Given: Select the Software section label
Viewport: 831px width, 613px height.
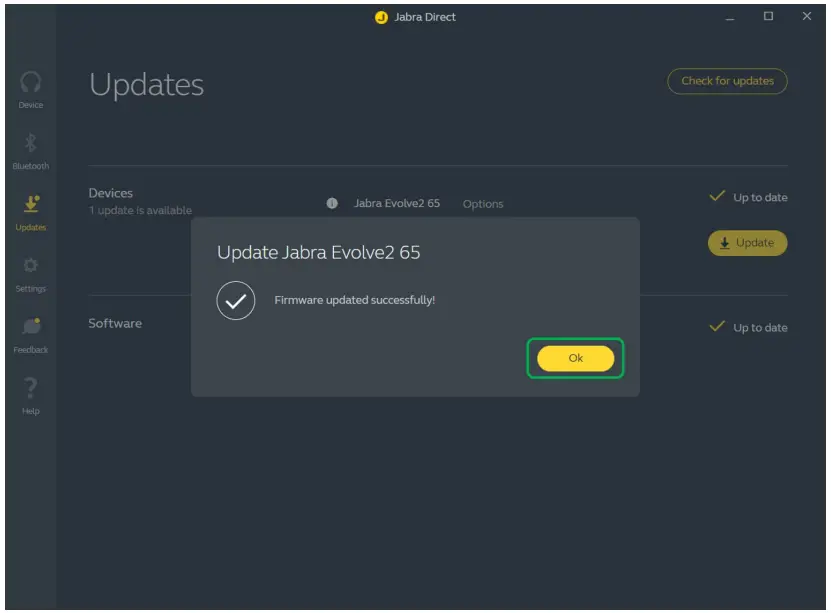Looking at the screenshot, I should click(x=117, y=323).
